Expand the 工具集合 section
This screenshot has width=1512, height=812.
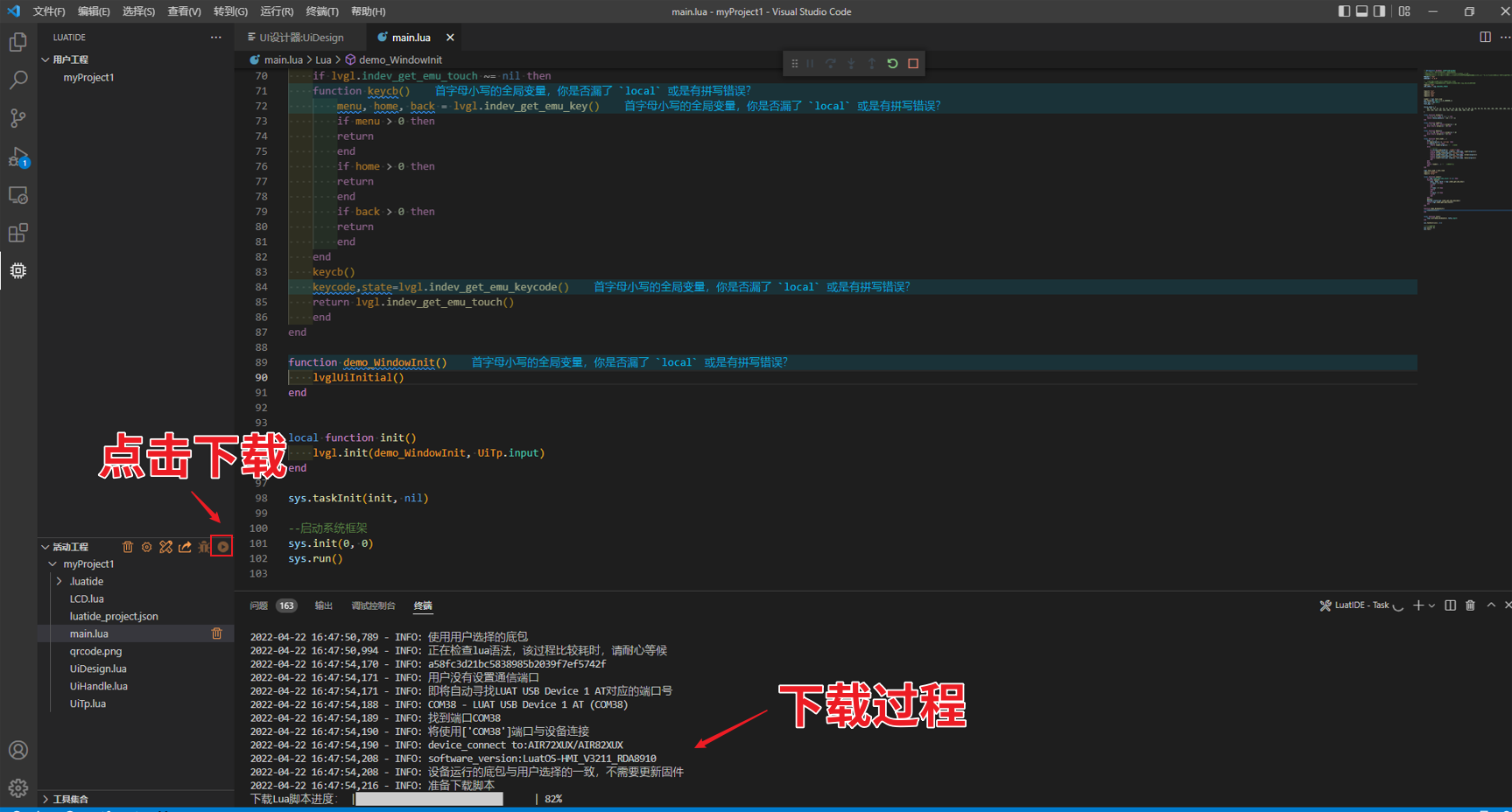coord(70,799)
